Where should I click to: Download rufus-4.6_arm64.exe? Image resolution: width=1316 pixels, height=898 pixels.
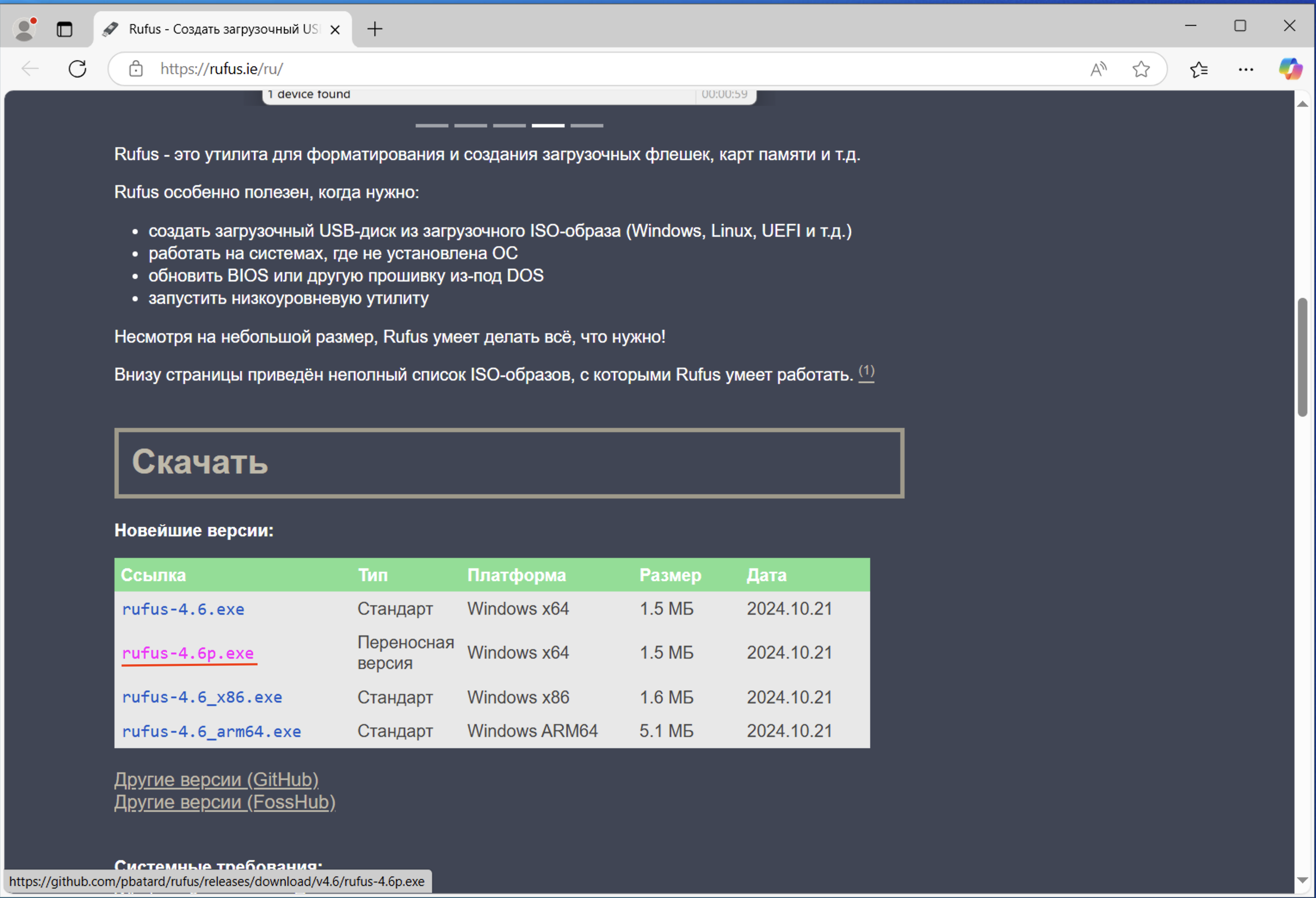(x=211, y=731)
